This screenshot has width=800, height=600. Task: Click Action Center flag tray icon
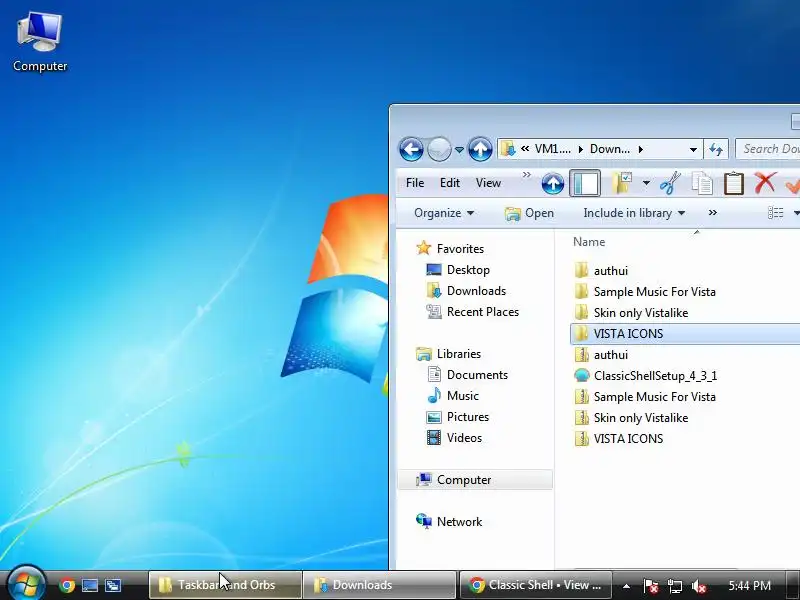coord(650,586)
